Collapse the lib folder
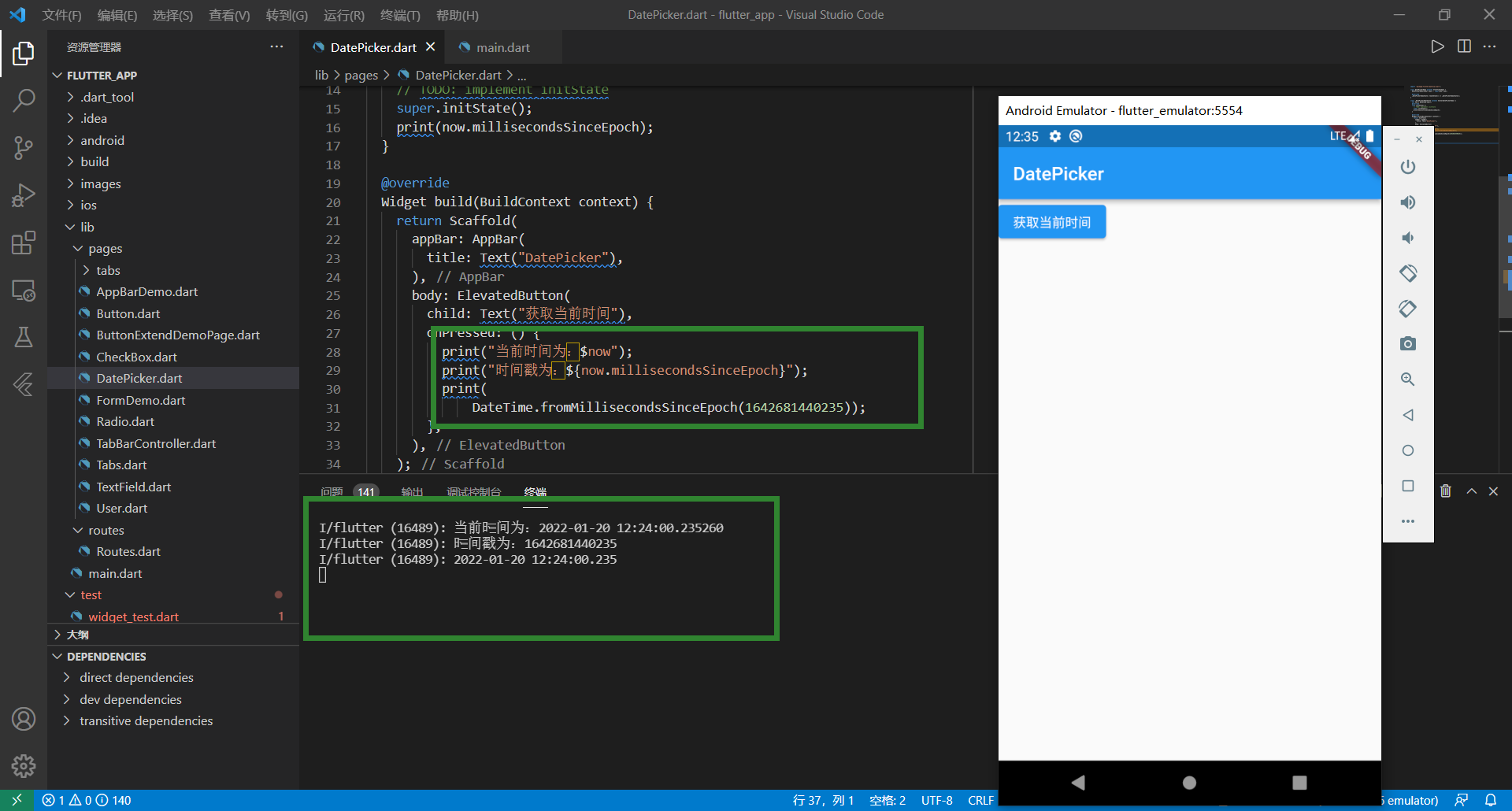Image resolution: width=1512 pixels, height=811 pixels. (x=87, y=227)
